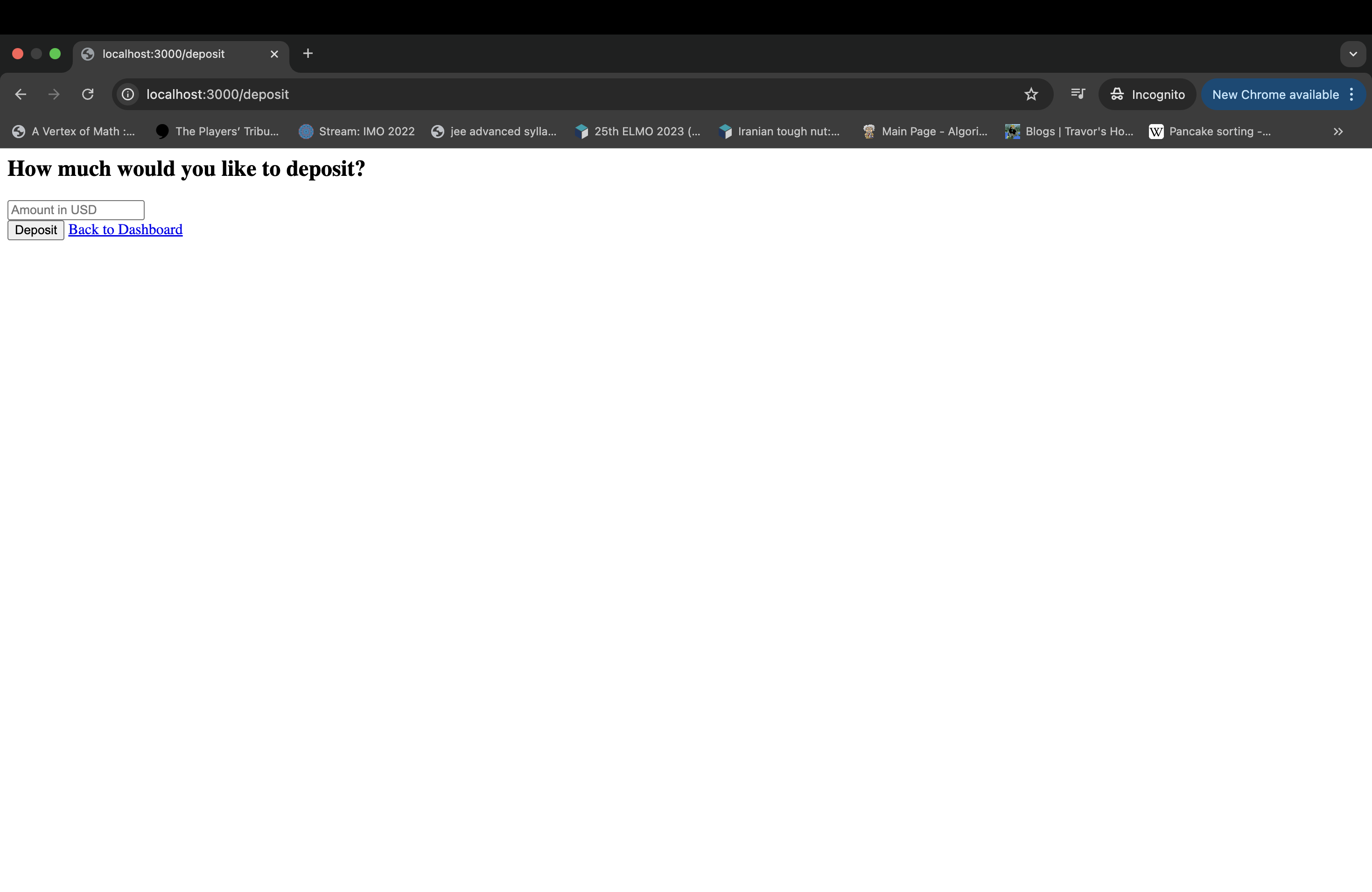Screen dimensions: 1372x892
Task: Select the localhost:3000/deposit tab
Action: pos(163,54)
